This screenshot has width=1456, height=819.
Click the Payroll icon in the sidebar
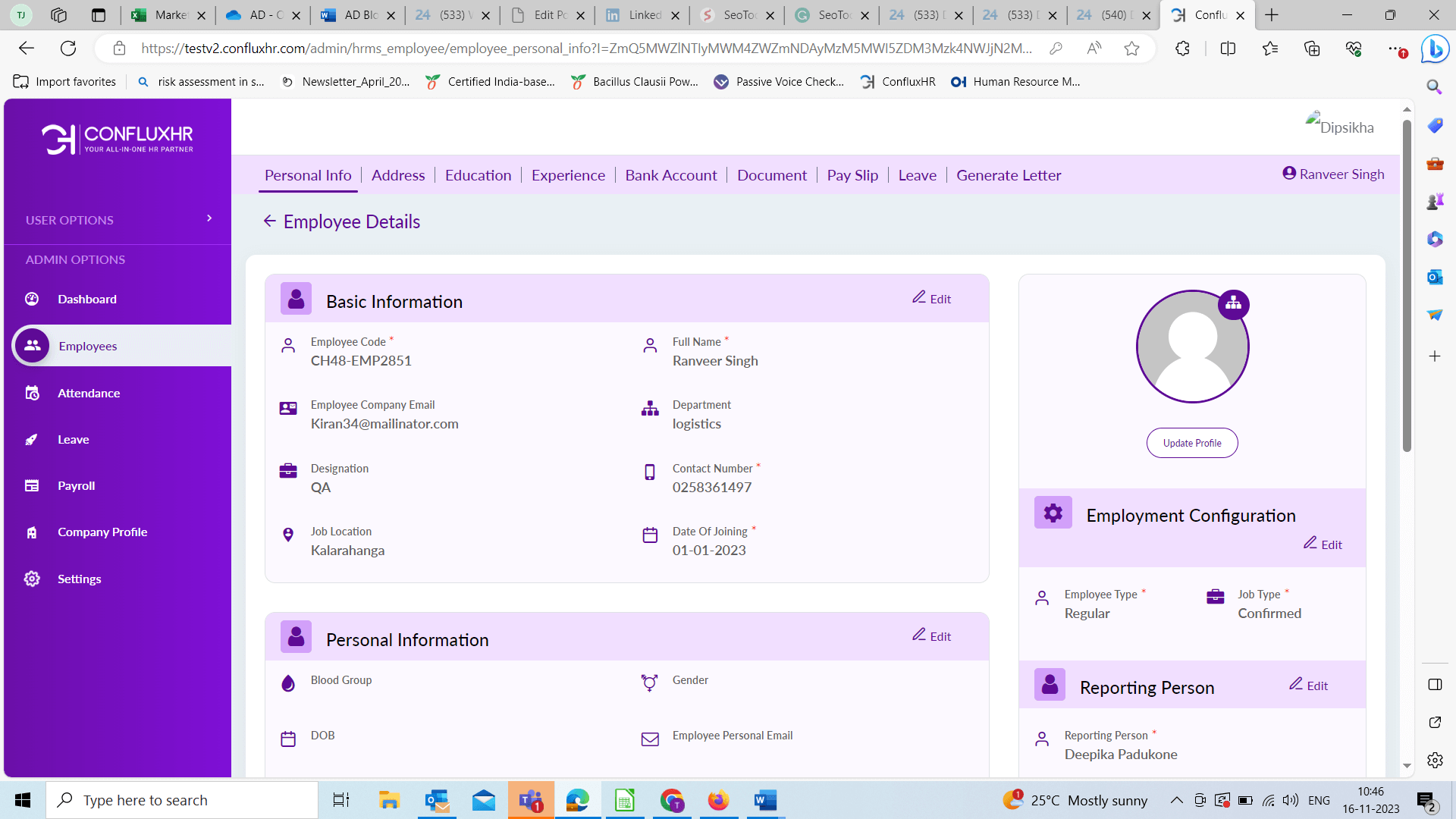tap(32, 485)
